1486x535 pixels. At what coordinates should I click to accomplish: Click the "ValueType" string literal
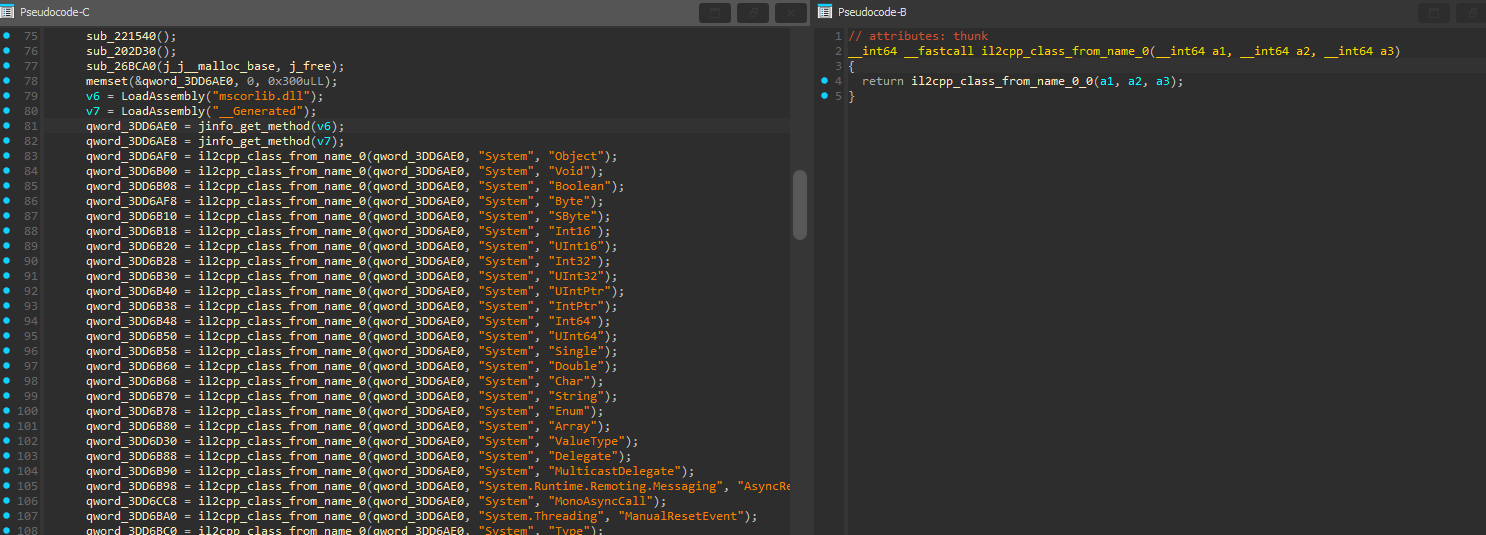click(x=586, y=441)
